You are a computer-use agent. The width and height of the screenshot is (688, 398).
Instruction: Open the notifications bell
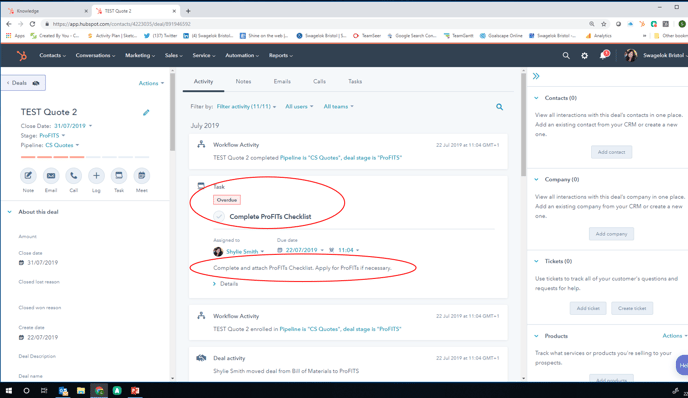pyautogui.click(x=603, y=56)
